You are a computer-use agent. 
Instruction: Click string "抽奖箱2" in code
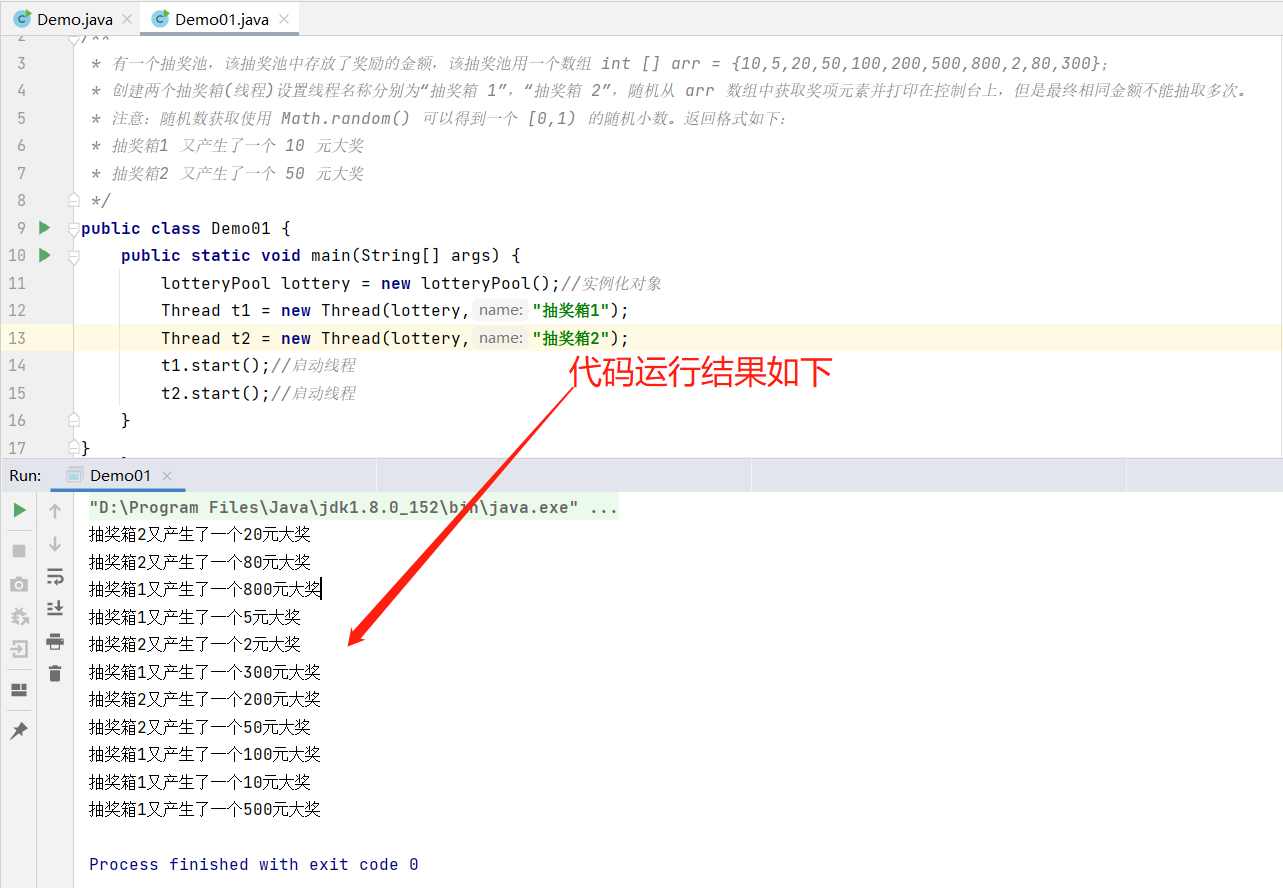[x=570, y=338]
